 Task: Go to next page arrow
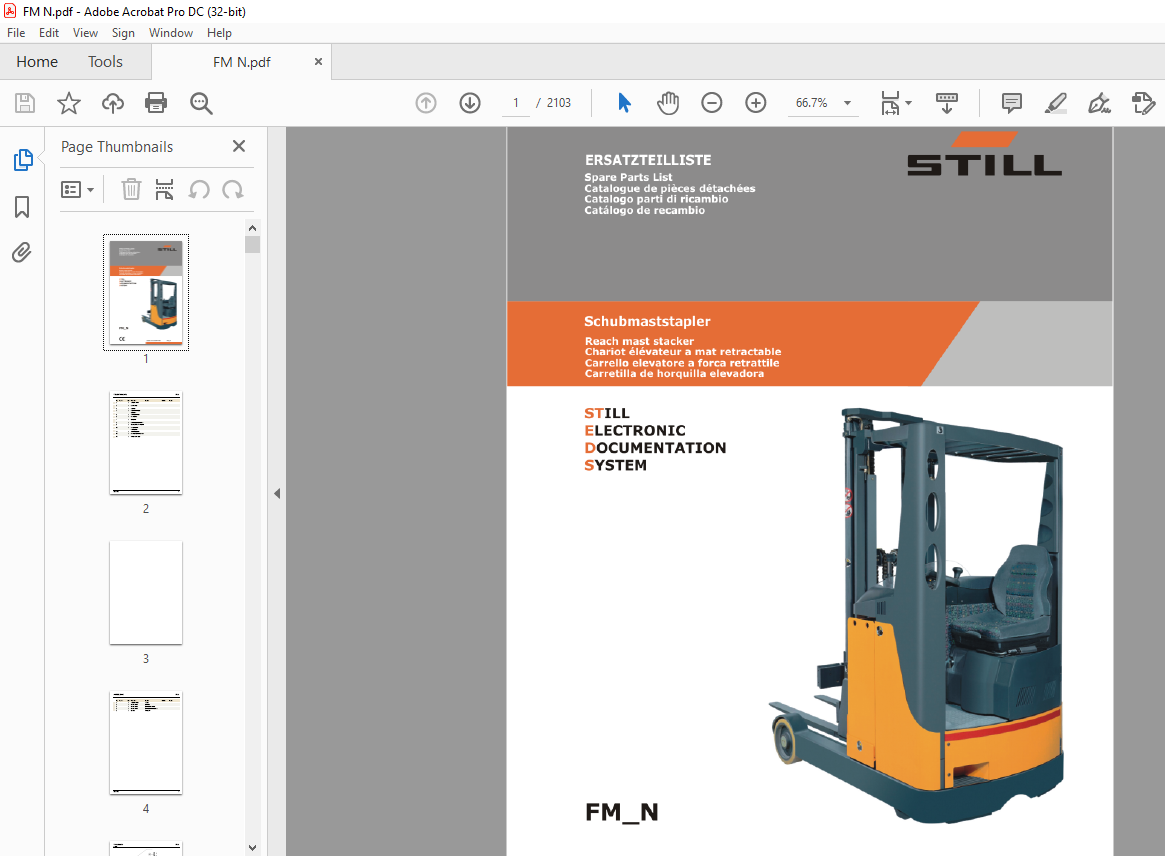coord(470,103)
